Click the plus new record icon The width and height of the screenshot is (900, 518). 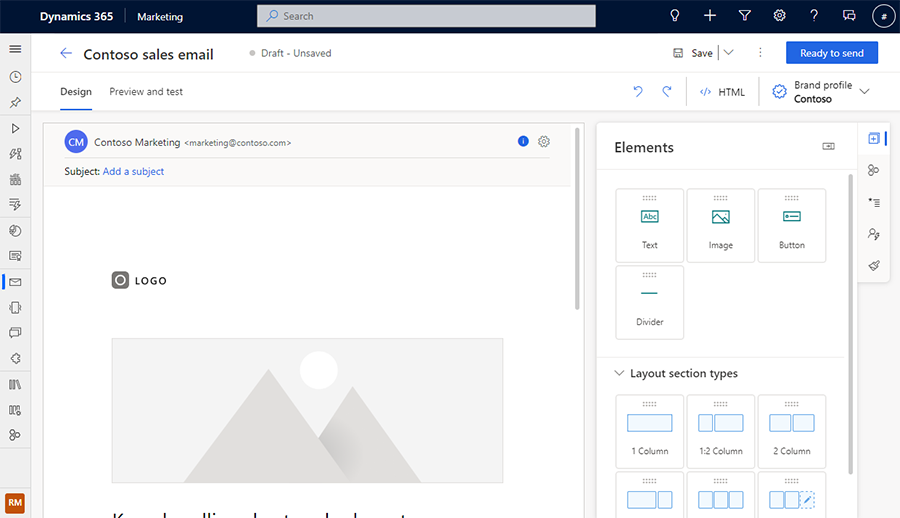[710, 16]
